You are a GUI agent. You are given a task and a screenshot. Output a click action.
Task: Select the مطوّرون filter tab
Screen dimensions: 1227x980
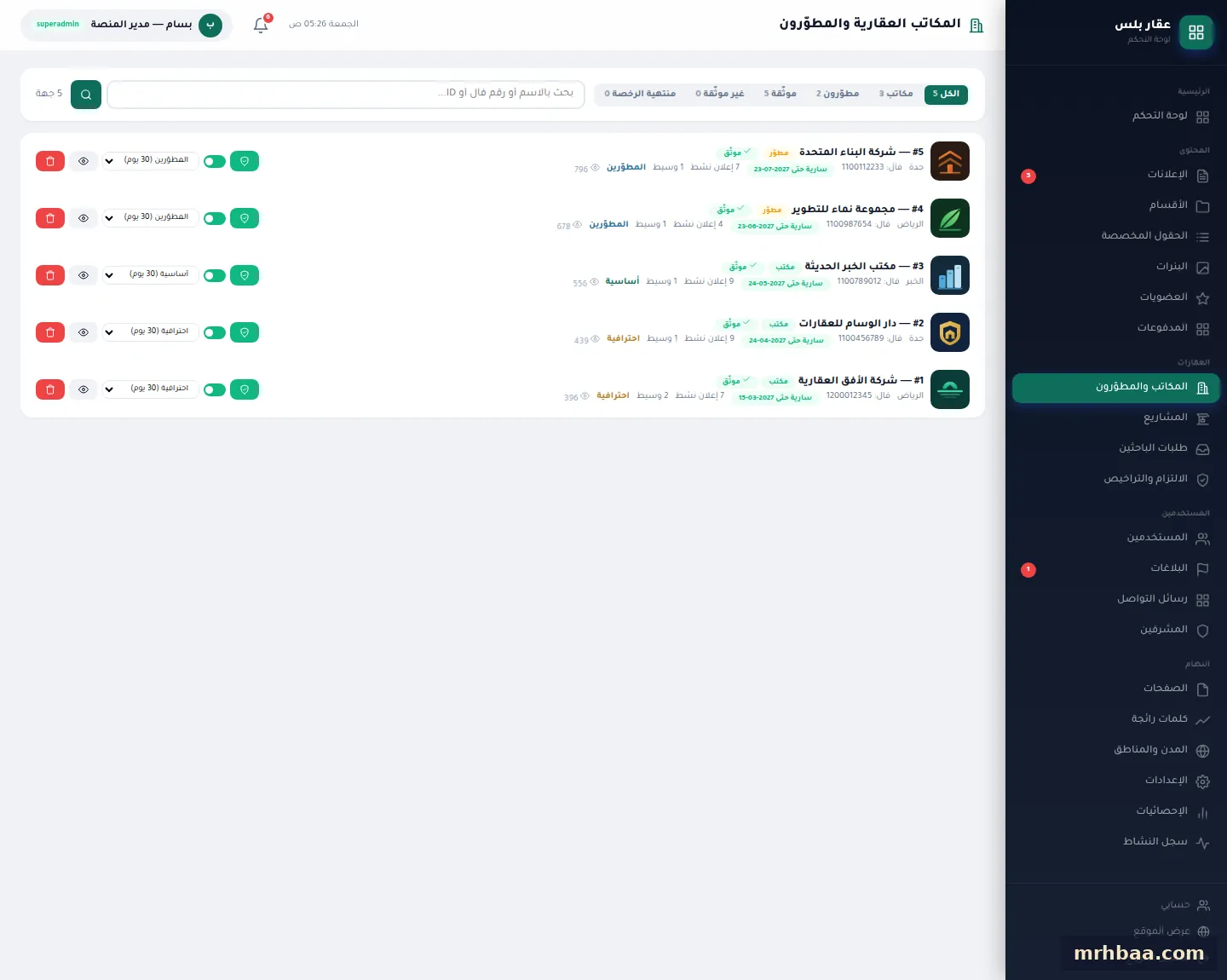pyautogui.click(x=838, y=94)
